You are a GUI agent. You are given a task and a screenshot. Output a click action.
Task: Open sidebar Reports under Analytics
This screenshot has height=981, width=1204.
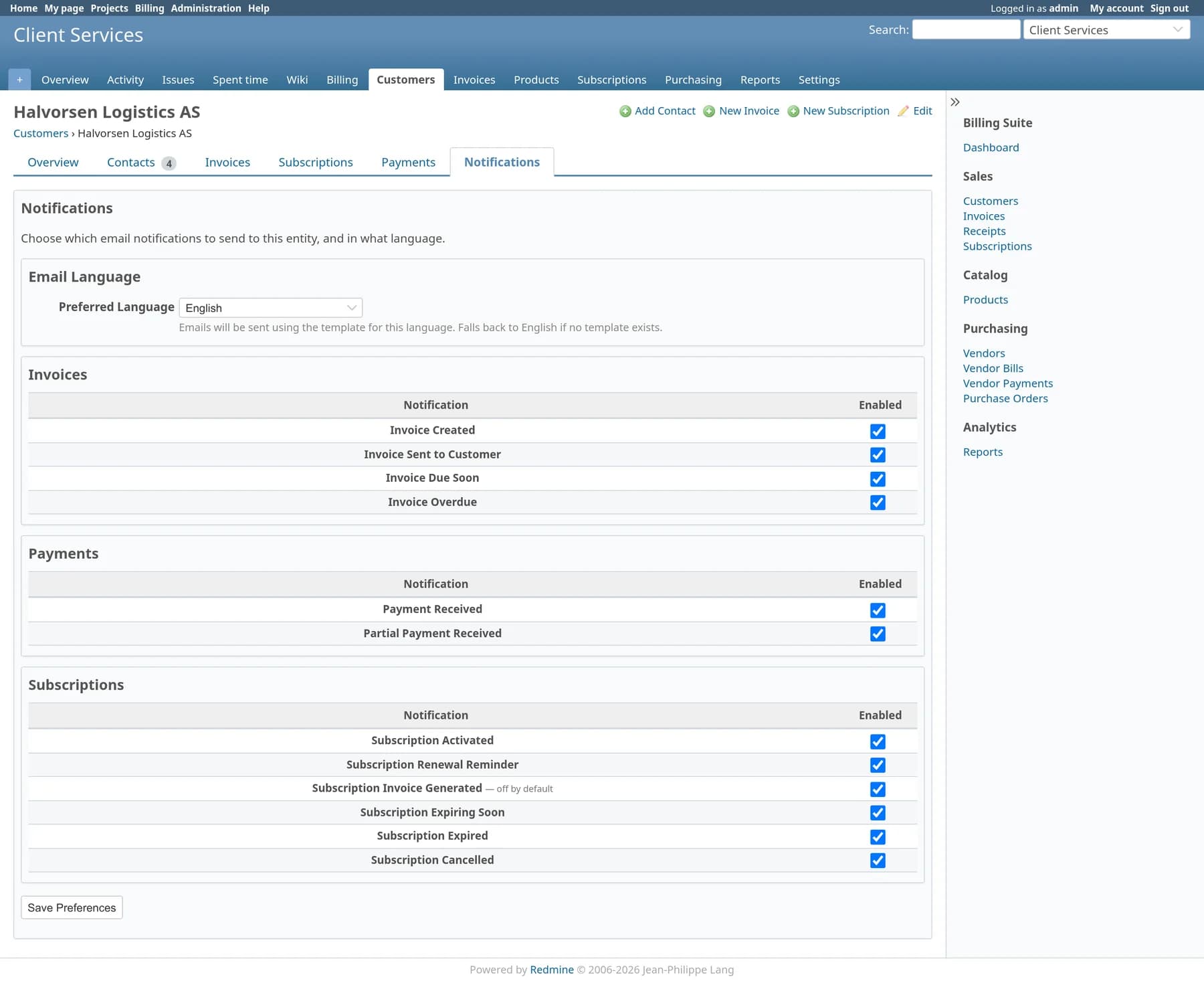tap(983, 452)
